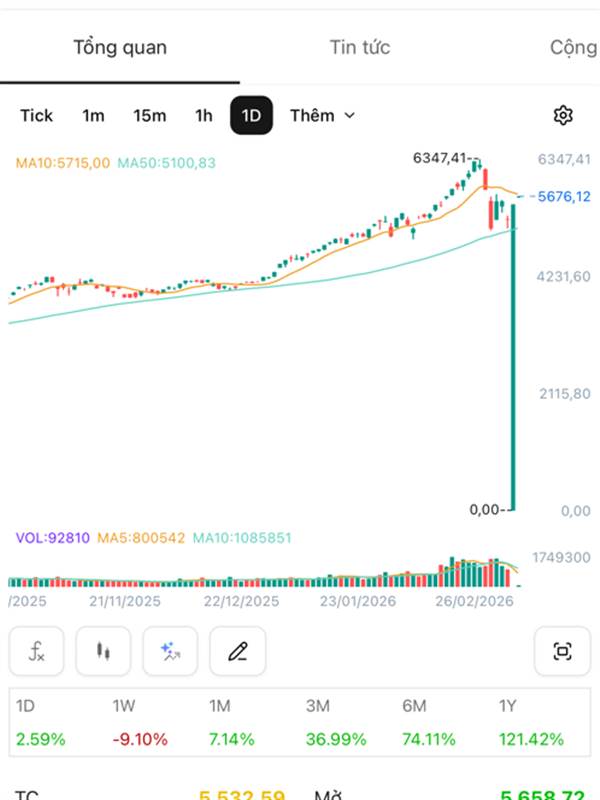Viewport: 600px width, 800px height.
Task: Expand chart to fullscreen view
Action: (x=562, y=652)
